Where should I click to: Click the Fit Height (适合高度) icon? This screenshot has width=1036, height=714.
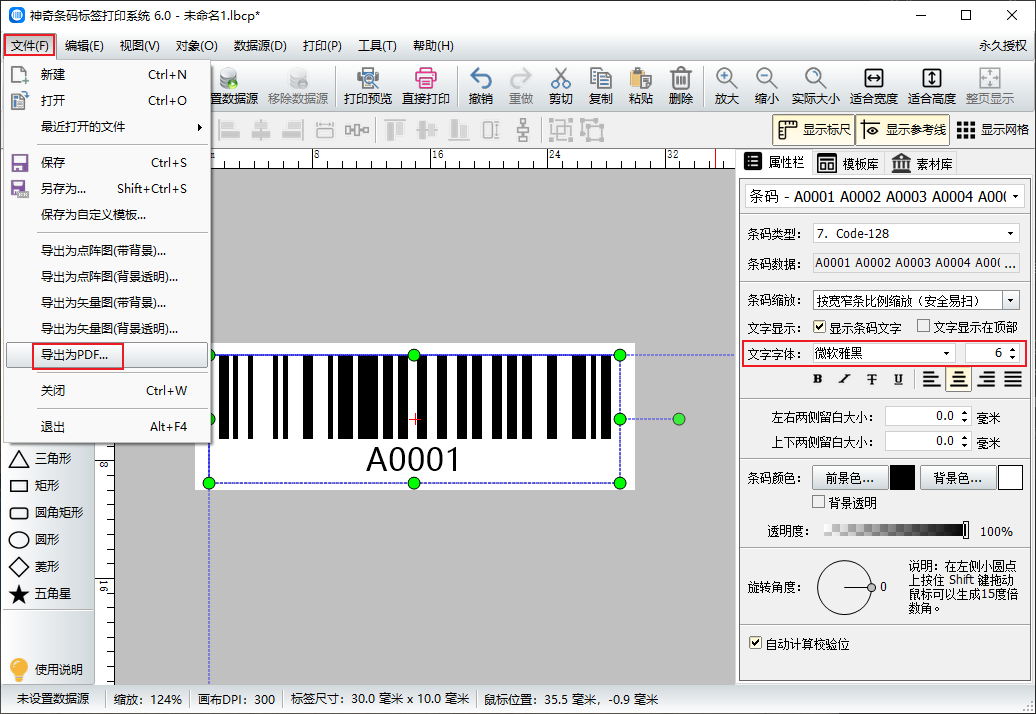click(x=932, y=86)
